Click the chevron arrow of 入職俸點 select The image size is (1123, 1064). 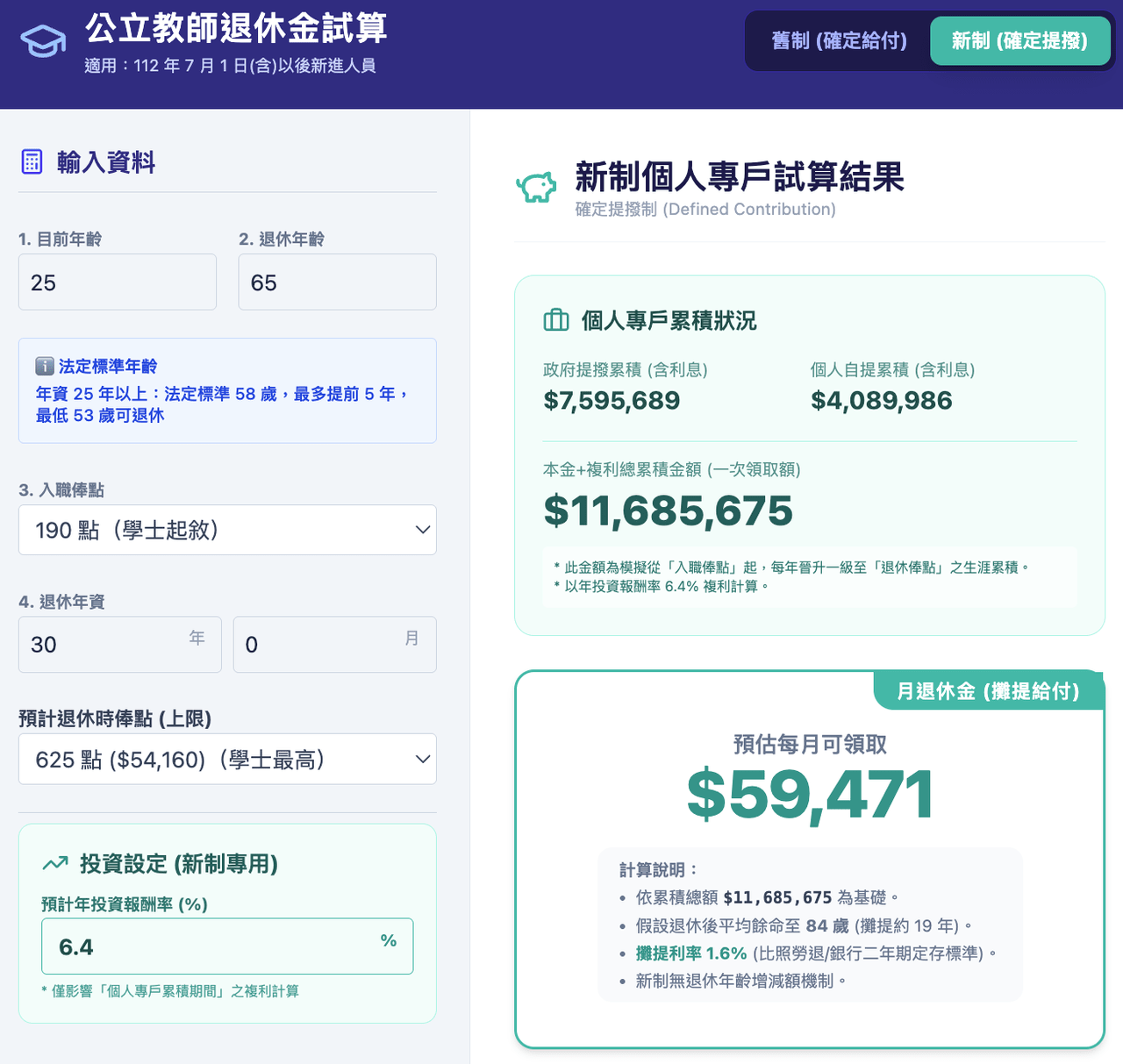click(423, 530)
